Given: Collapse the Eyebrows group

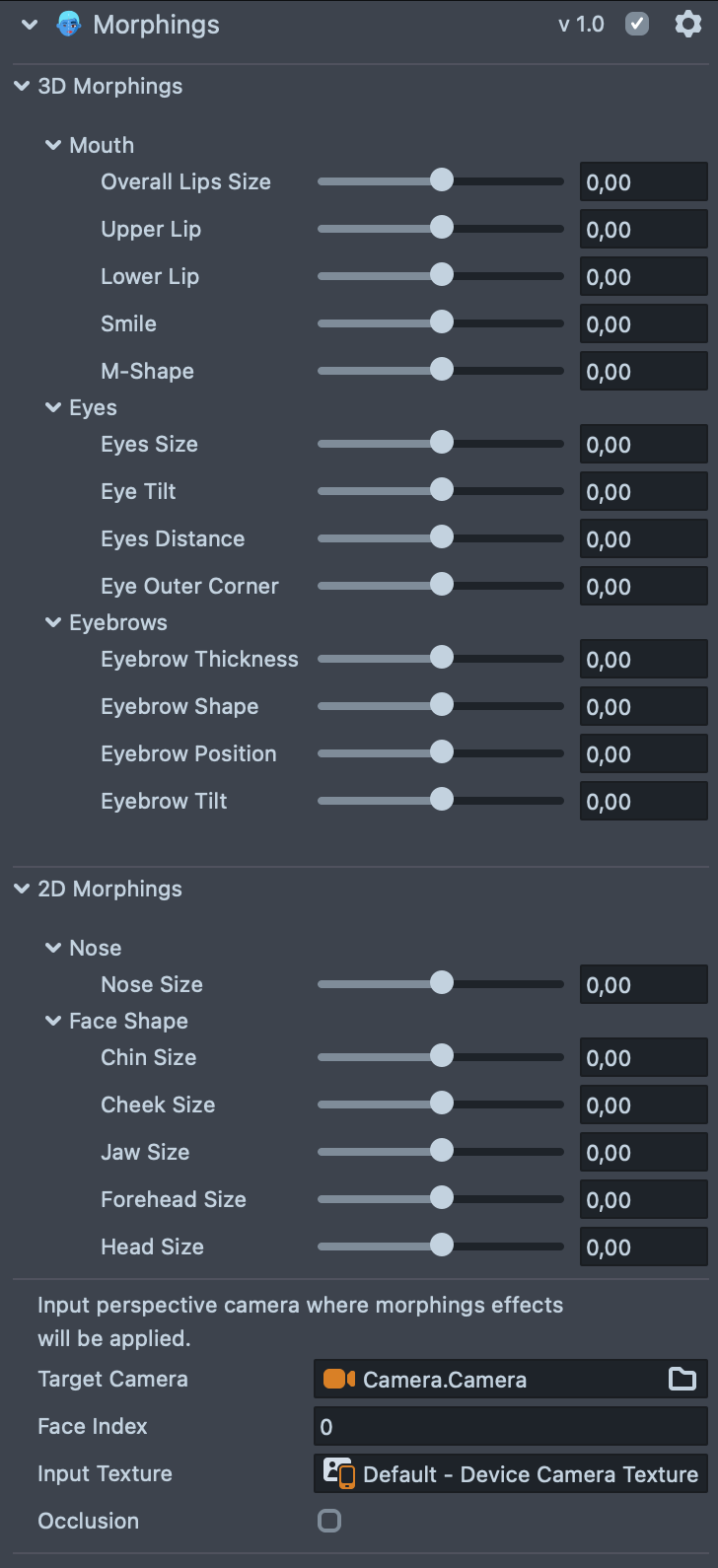Looking at the screenshot, I should click(x=53, y=622).
